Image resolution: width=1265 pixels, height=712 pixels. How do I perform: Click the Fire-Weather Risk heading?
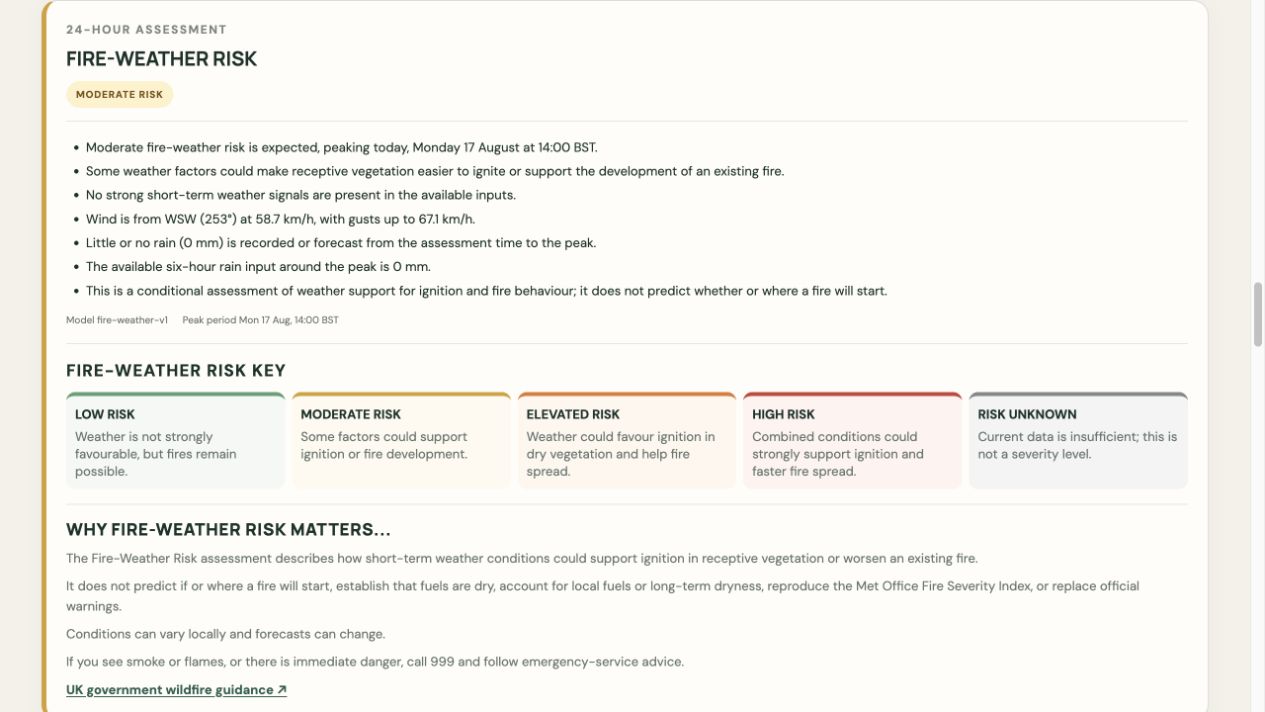click(x=161, y=59)
